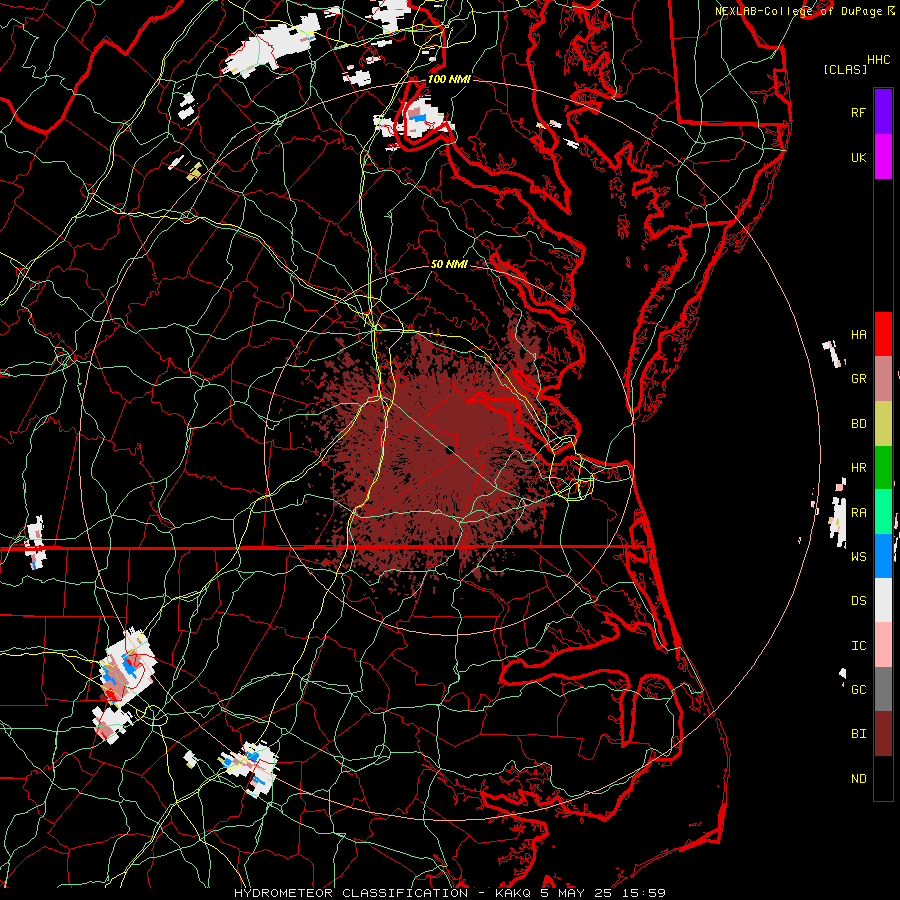900x900 pixels.
Task: Click the RA legend label
Action: point(859,513)
